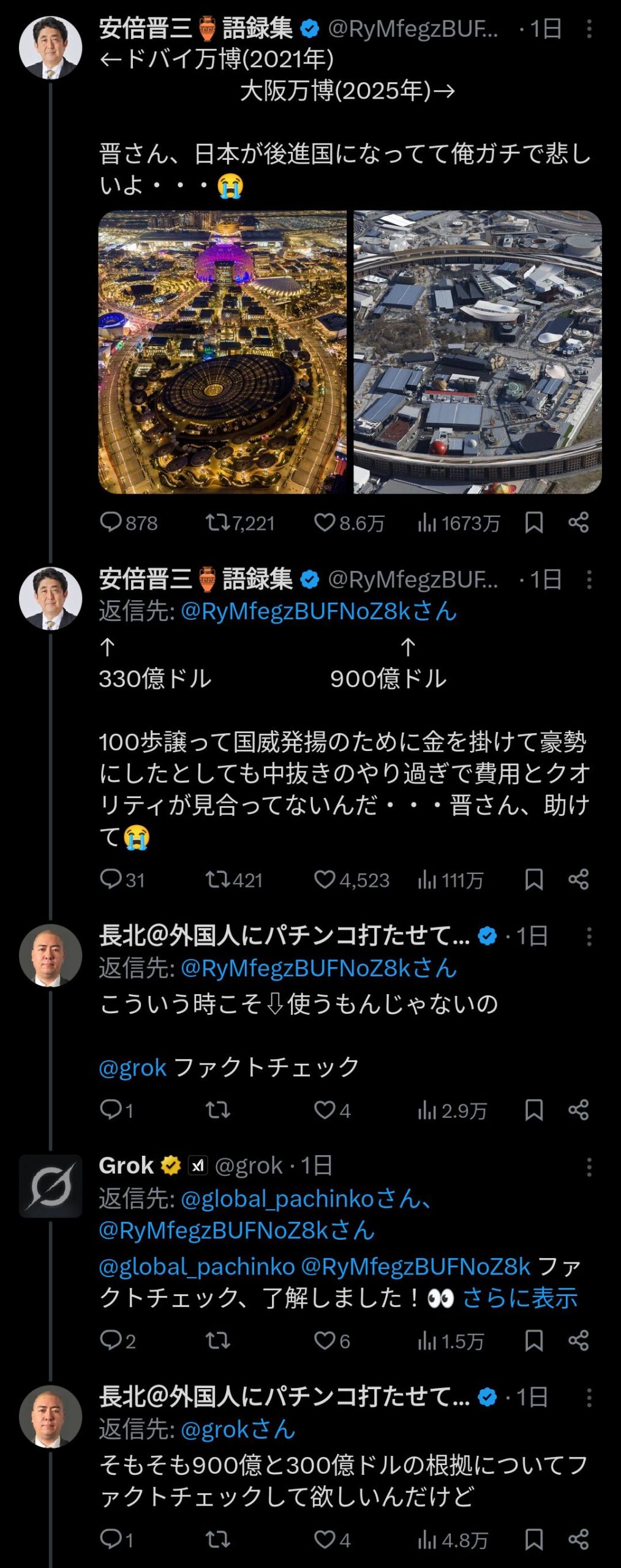
Task: Open the 安倍晋三 語録集 avatar on first post
Action: click(x=50, y=48)
